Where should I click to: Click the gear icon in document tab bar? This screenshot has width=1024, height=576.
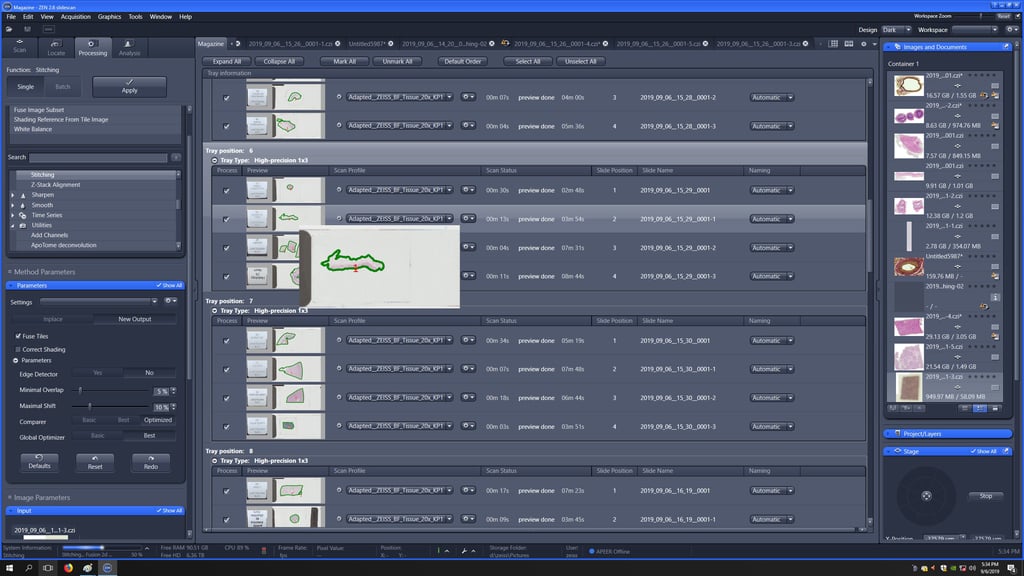coord(863,44)
